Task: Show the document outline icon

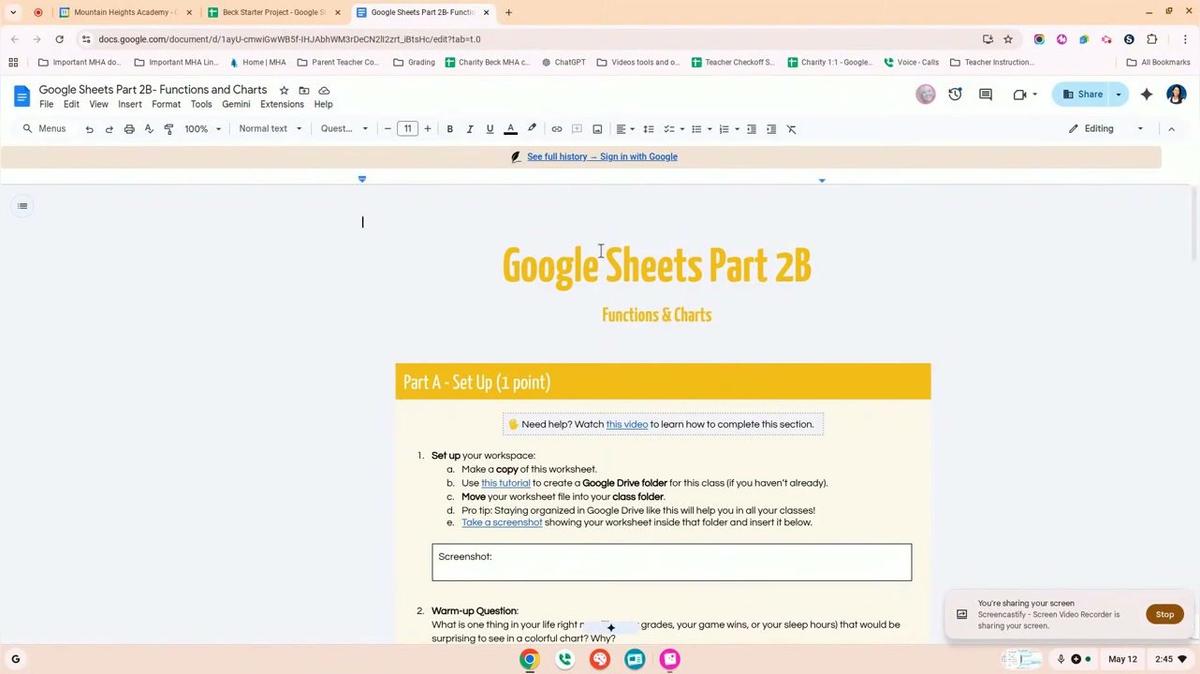Action: click(x=22, y=206)
